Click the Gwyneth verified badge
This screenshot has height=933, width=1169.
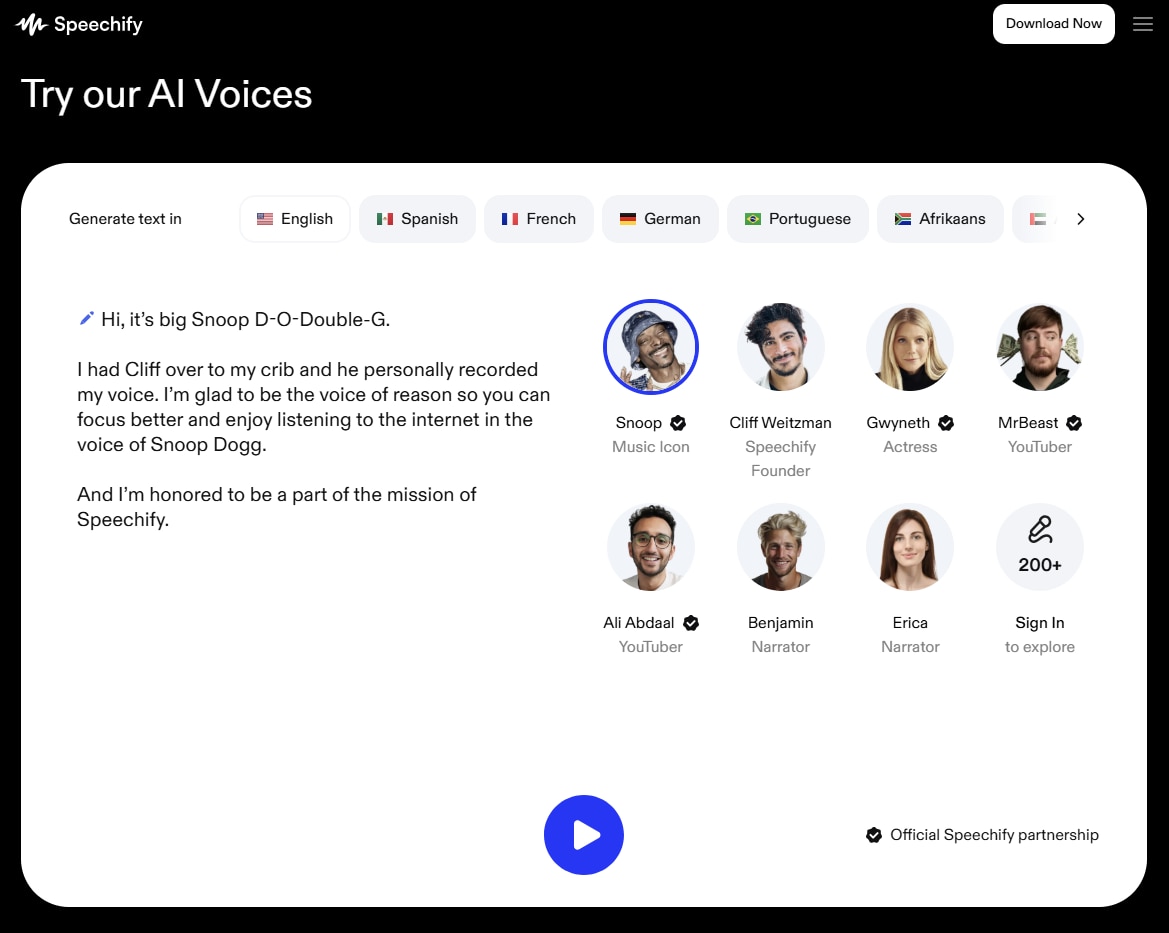(946, 423)
